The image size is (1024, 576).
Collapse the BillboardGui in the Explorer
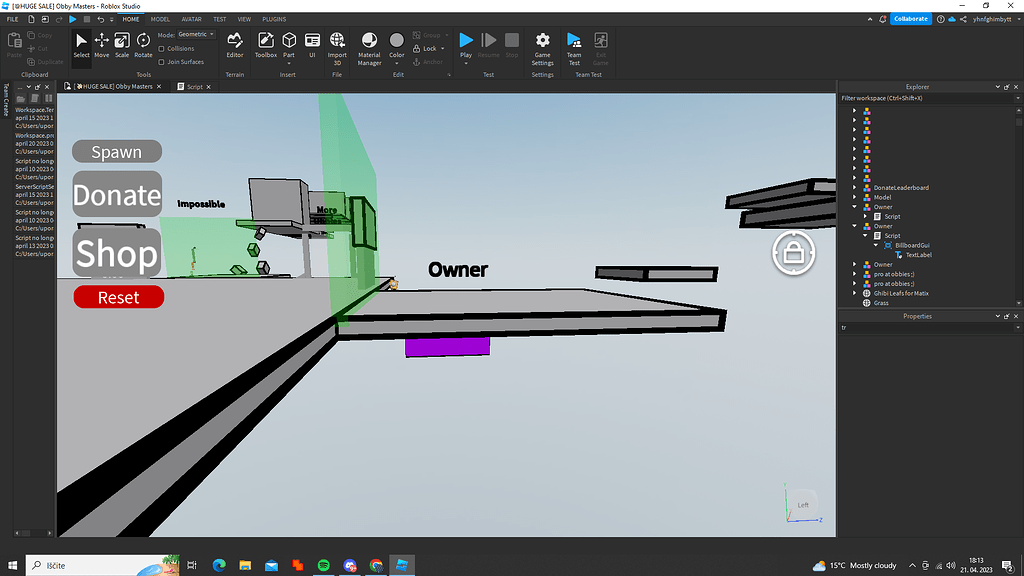(876, 245)
